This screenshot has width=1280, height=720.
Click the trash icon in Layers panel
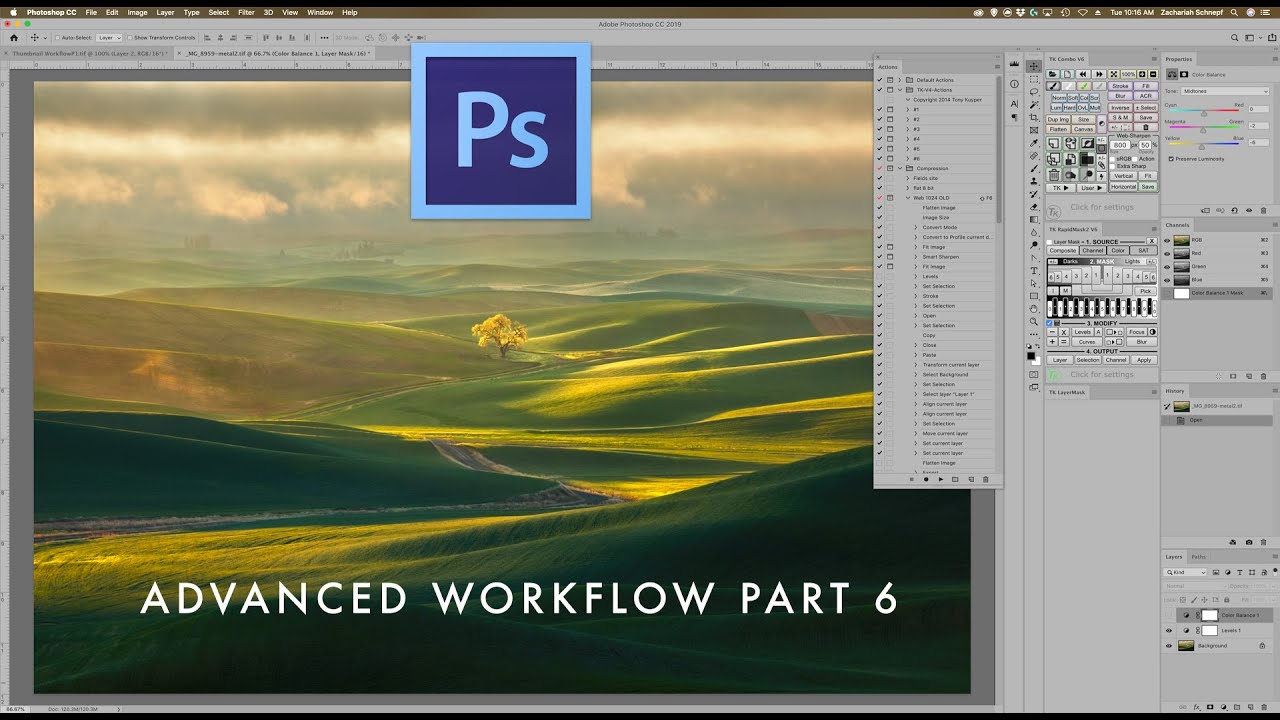coord(1264,707)
